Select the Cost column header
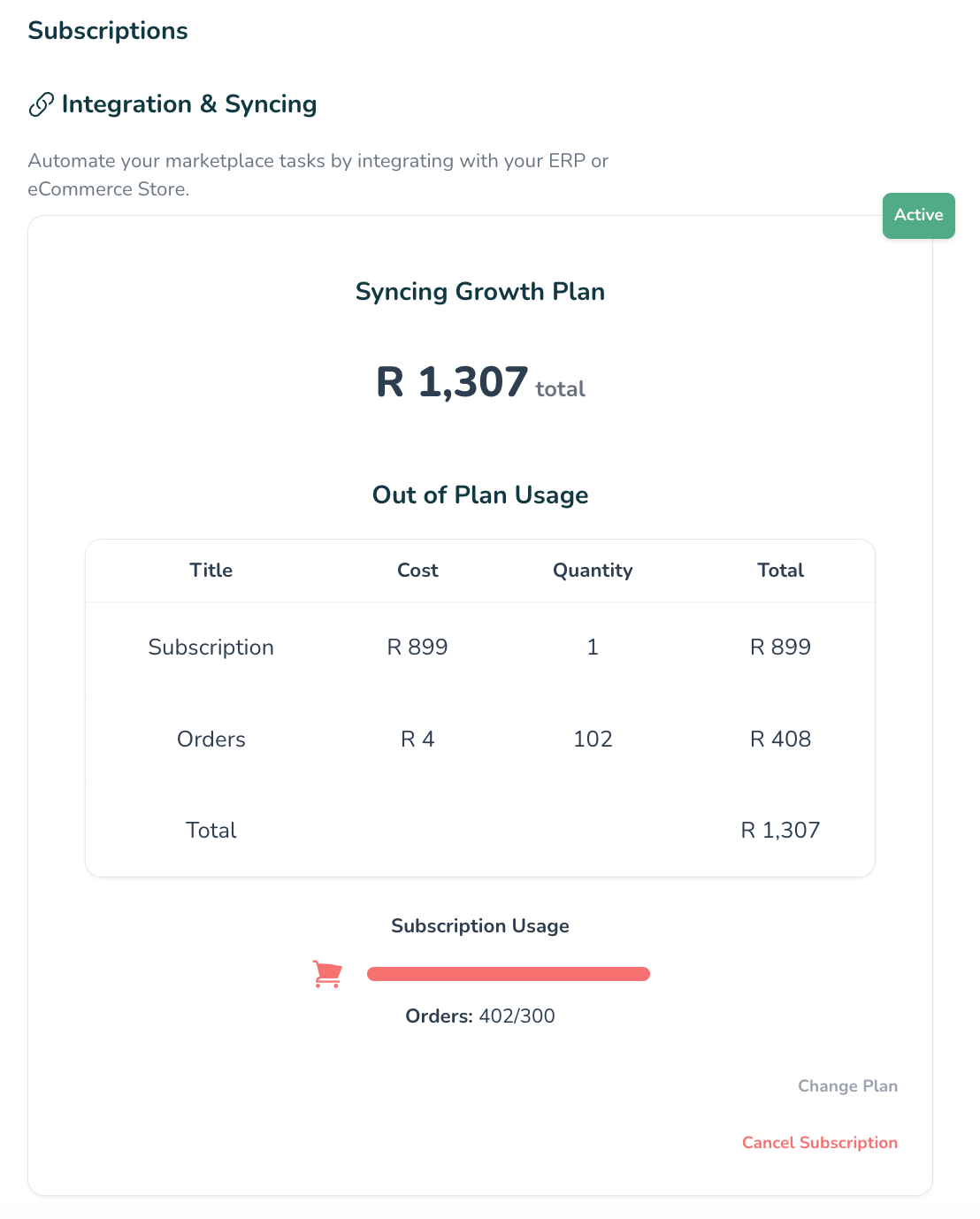 coord(417,571)
